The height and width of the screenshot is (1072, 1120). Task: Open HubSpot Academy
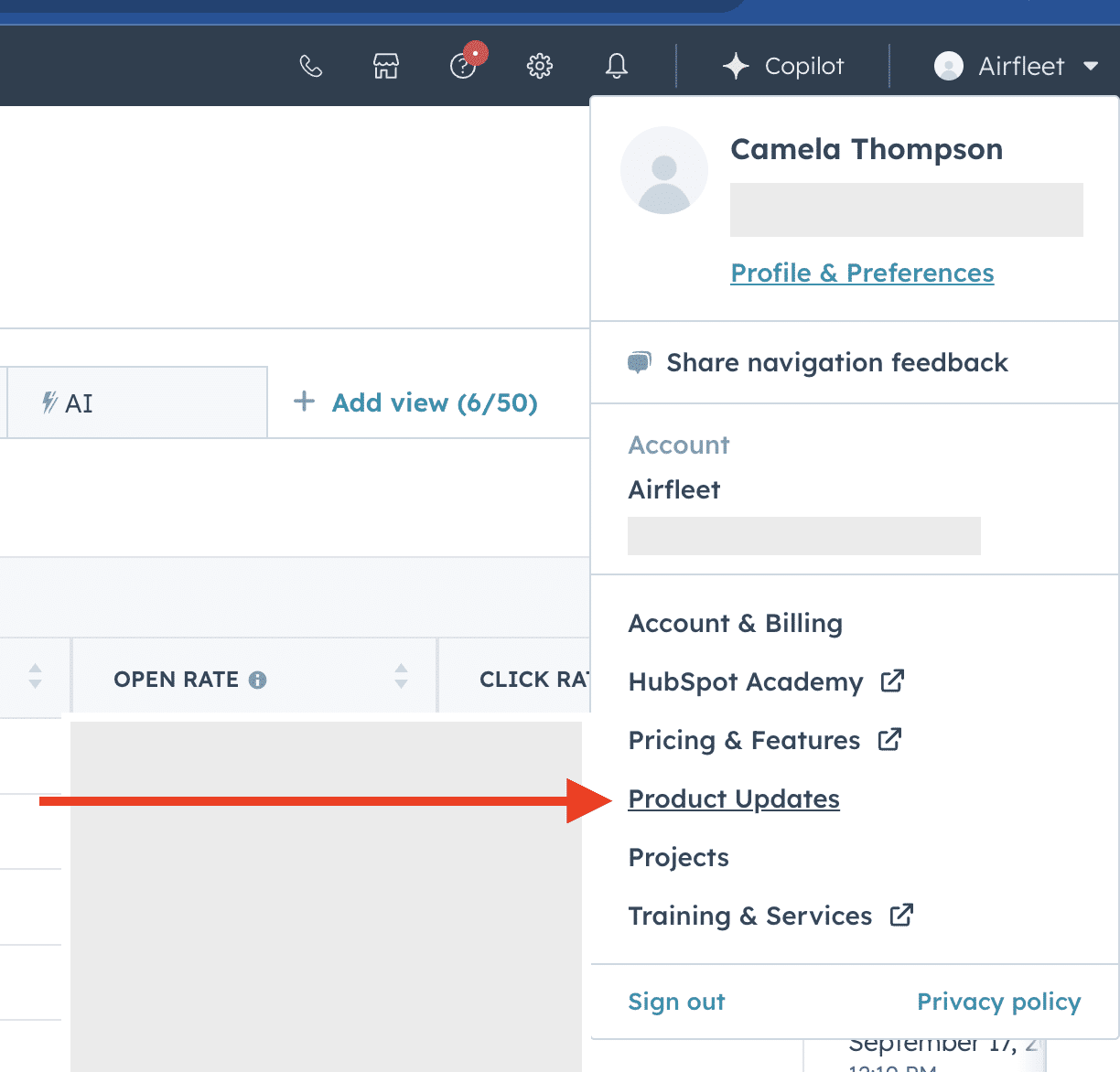coord(746,682)
